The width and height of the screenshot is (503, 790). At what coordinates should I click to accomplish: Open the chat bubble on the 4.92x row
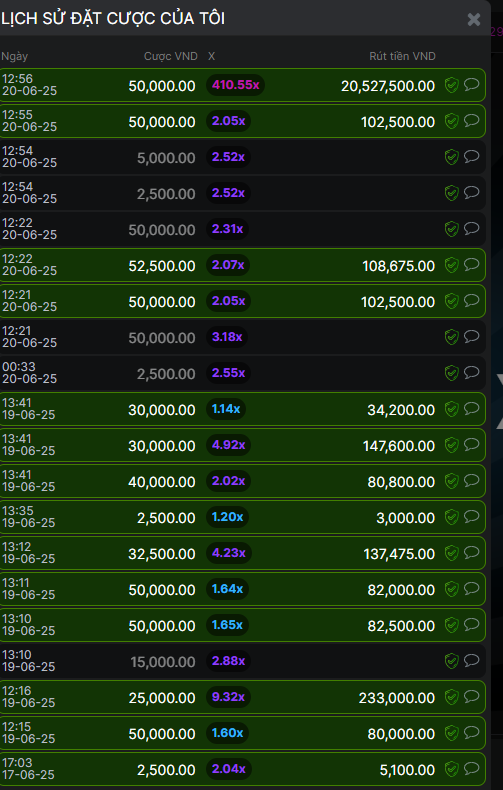click(471, 444)
